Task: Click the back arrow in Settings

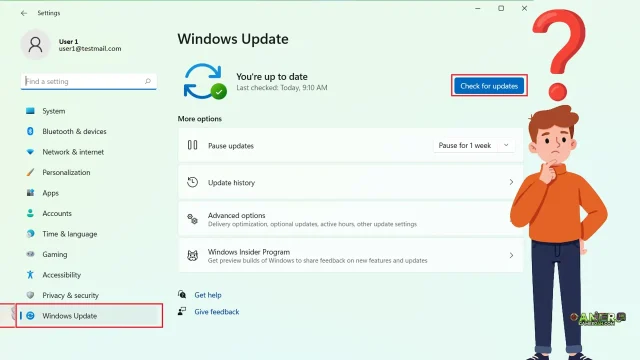Action: tap(24, 13)
